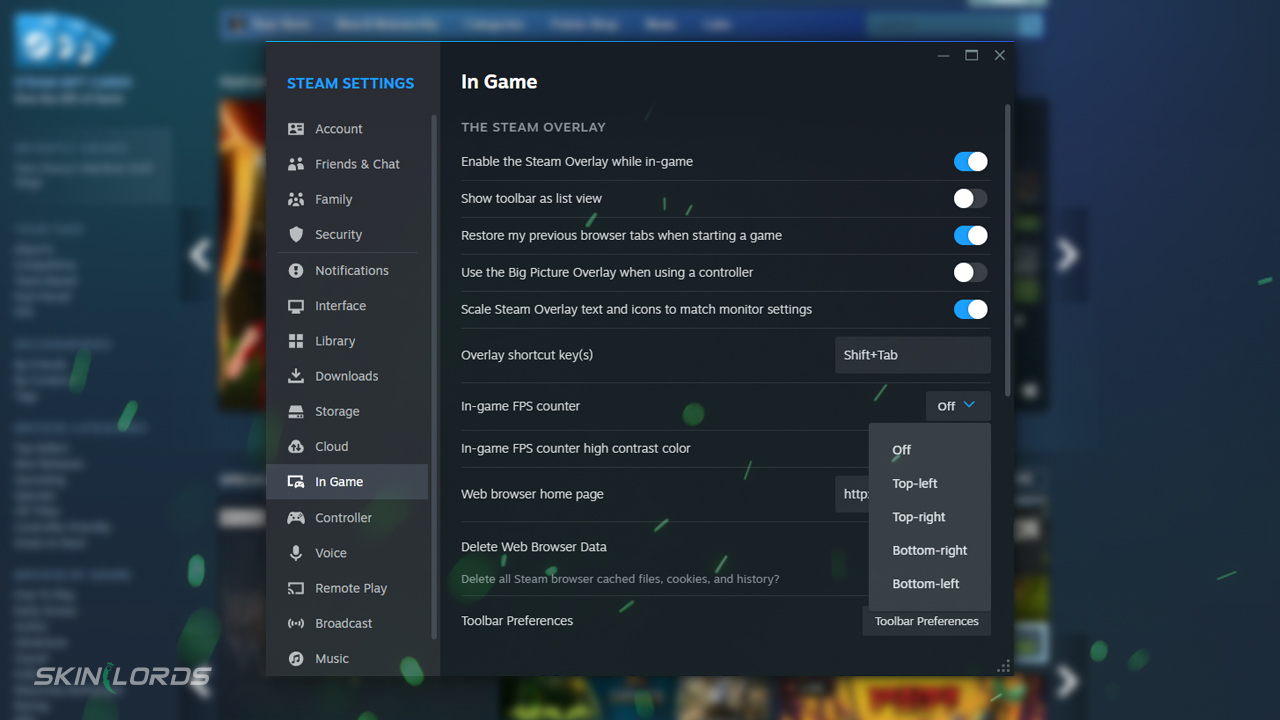Enable Show toolbar as list view
Screen dimensions: 1280x720
(970, 199)
